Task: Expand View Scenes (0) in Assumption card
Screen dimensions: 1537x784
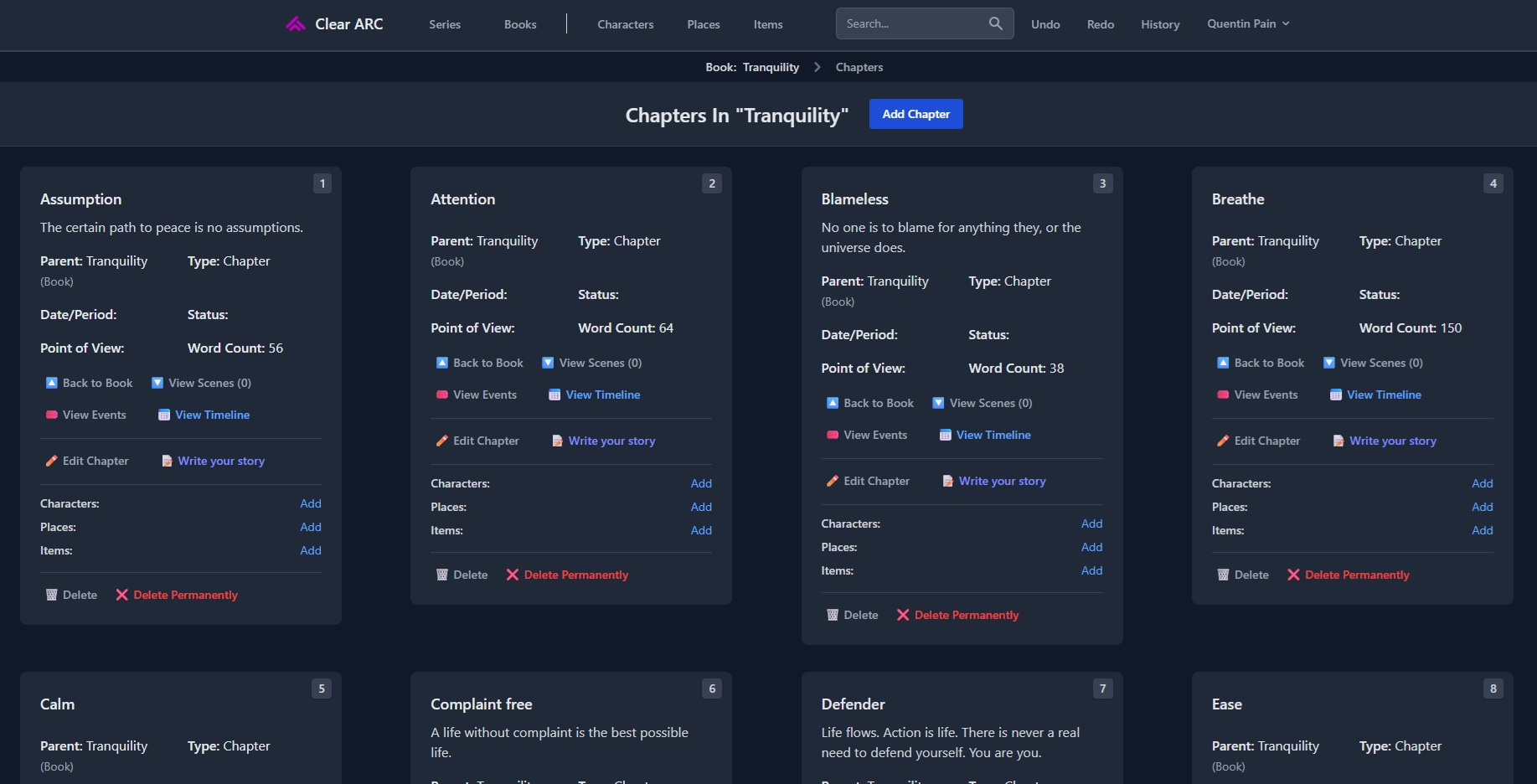Action: coord(201,383)
